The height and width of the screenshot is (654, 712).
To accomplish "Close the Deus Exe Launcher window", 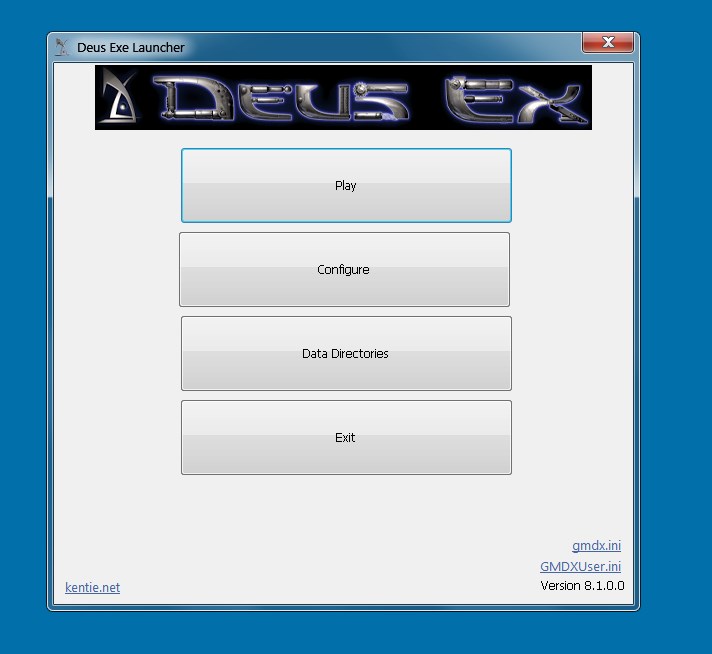I will pos(608,43).
